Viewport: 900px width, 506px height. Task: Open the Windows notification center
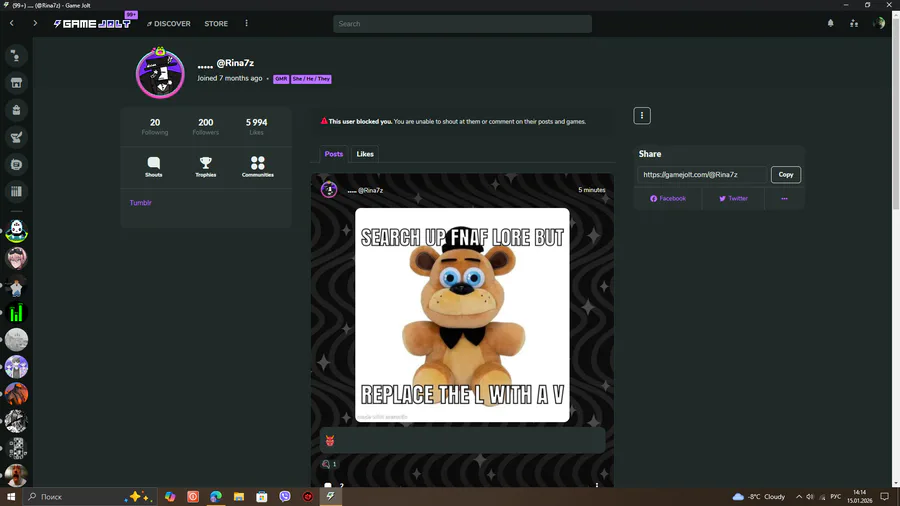pos(885,496)
